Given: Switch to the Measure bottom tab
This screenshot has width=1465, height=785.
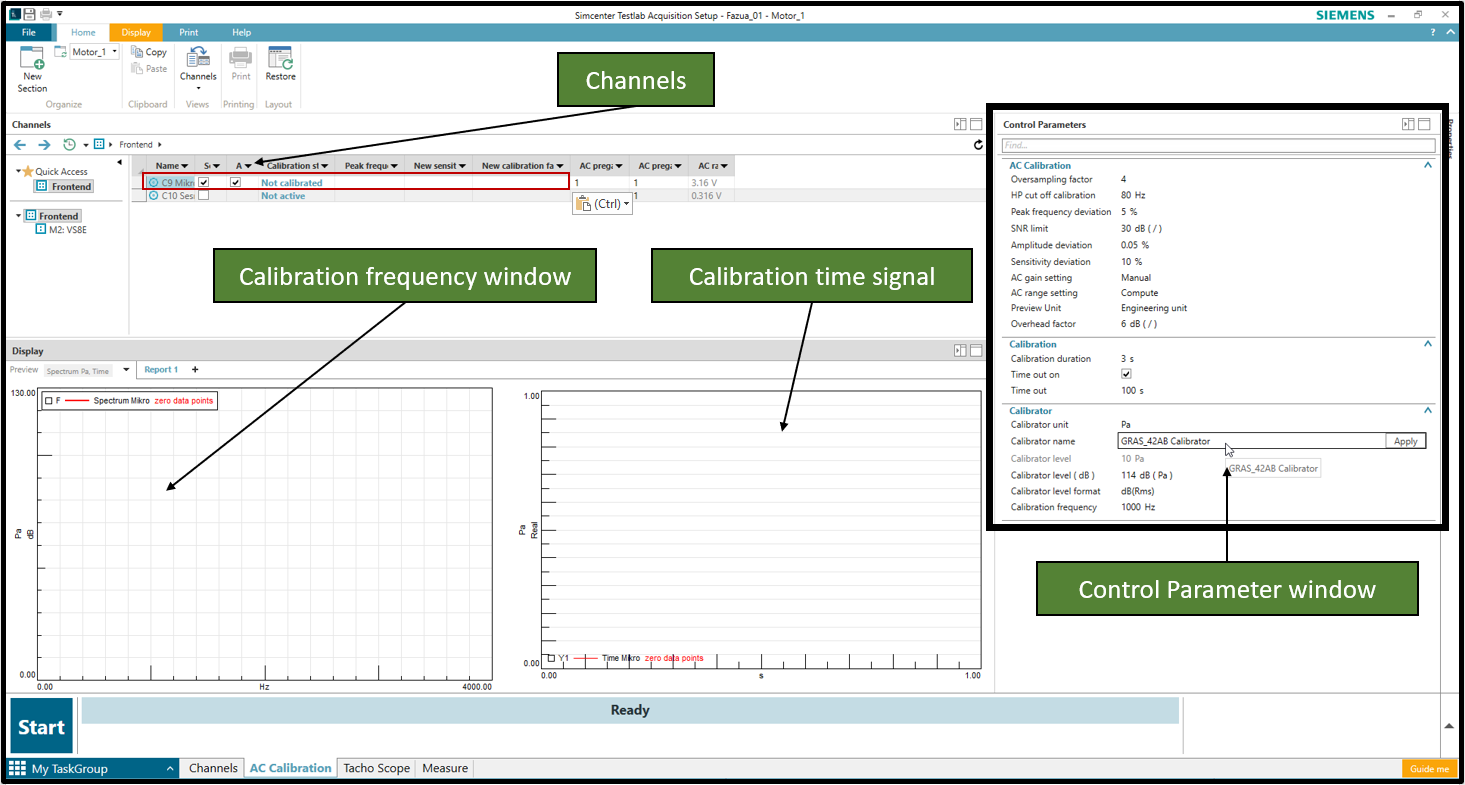Looking at the screenshot, I should click(445, 768).
